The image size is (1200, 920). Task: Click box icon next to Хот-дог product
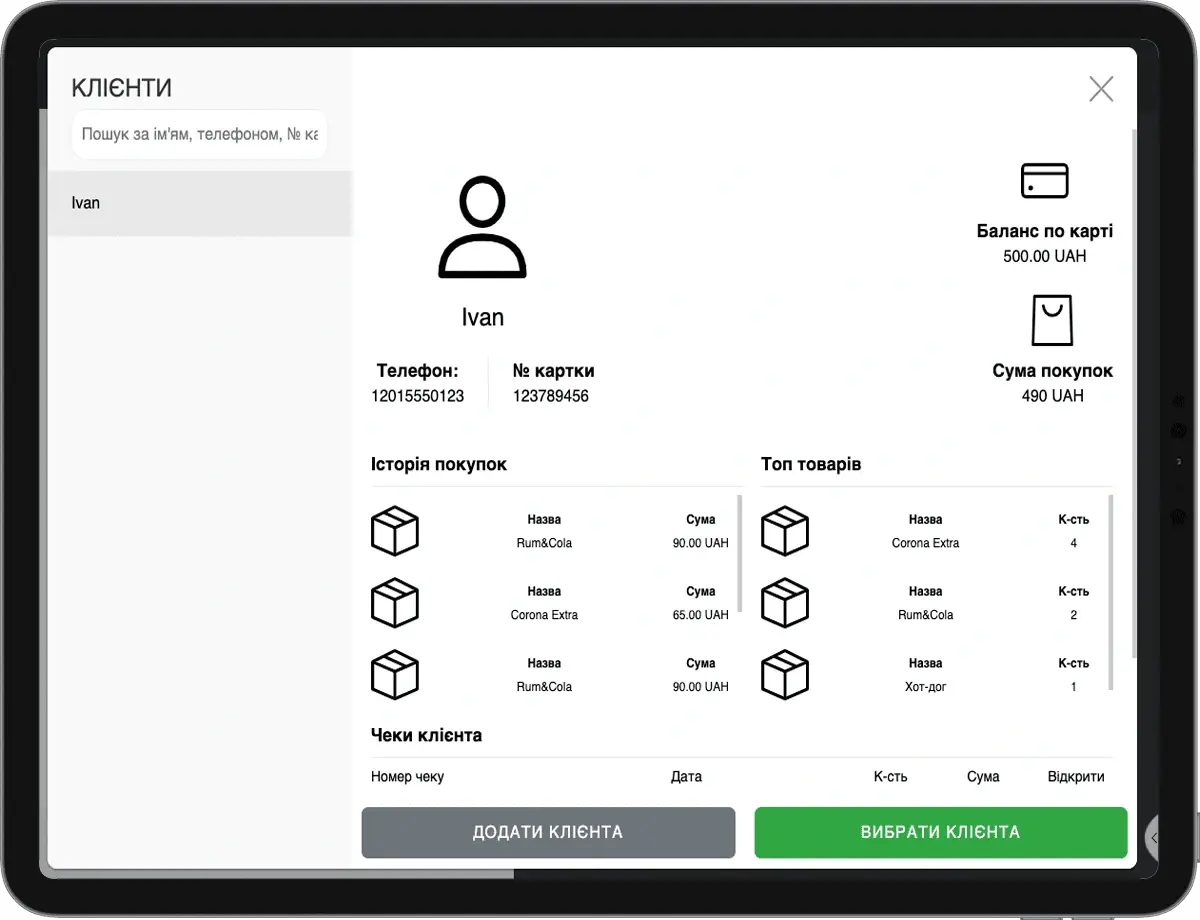pos(785,675)
